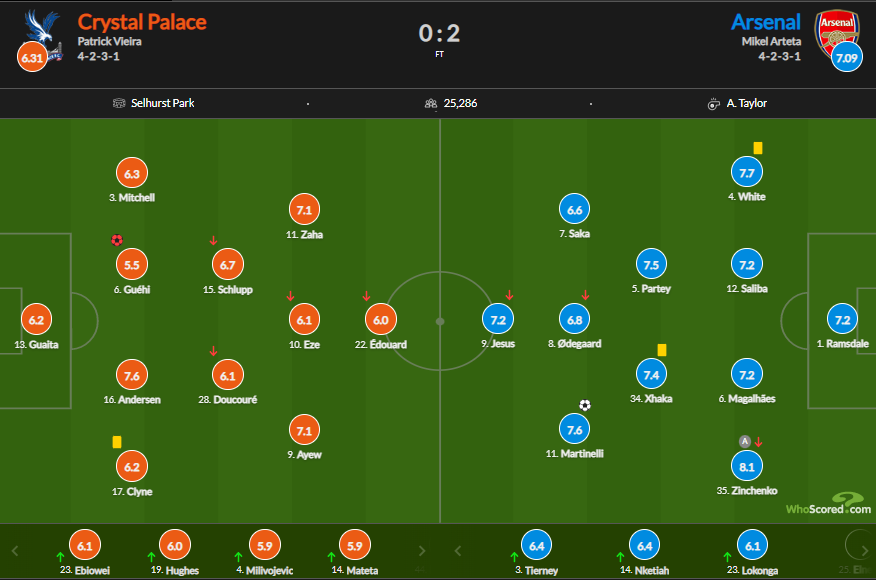Screen dimensions: 876x580
Task: Click Crystal Palace's 6.31 team rating badge
Action: pyautogui.click(x=32, y=58)
